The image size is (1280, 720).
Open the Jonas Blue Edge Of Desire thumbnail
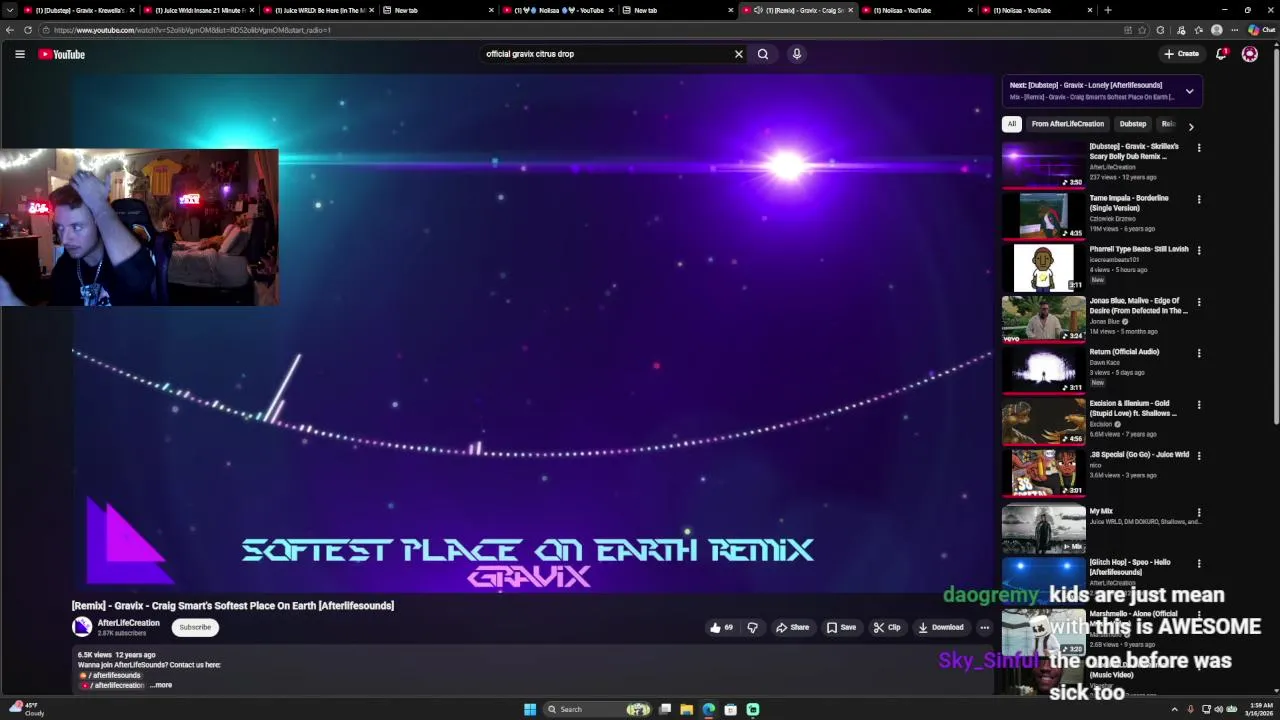pos(1043,319)
